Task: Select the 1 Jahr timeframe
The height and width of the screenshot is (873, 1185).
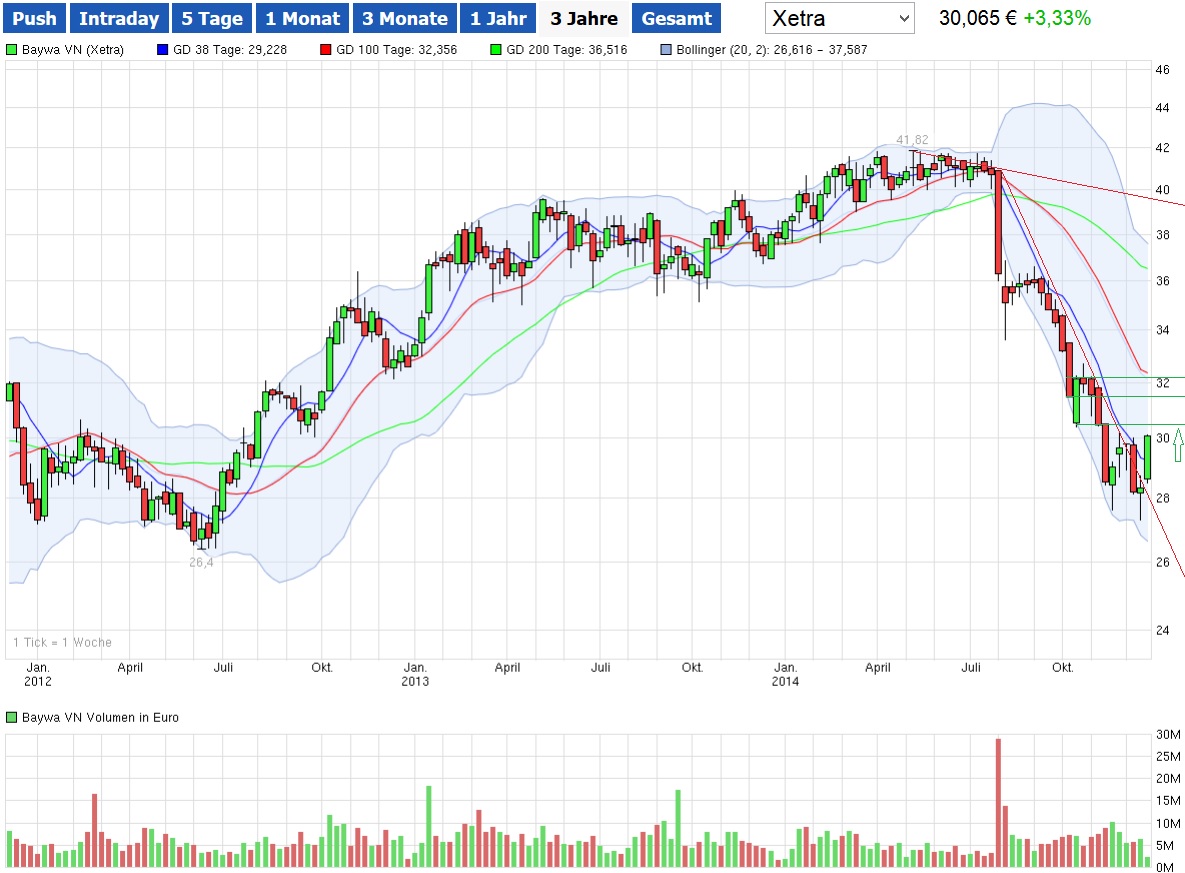Action: (x=500, y=17)
